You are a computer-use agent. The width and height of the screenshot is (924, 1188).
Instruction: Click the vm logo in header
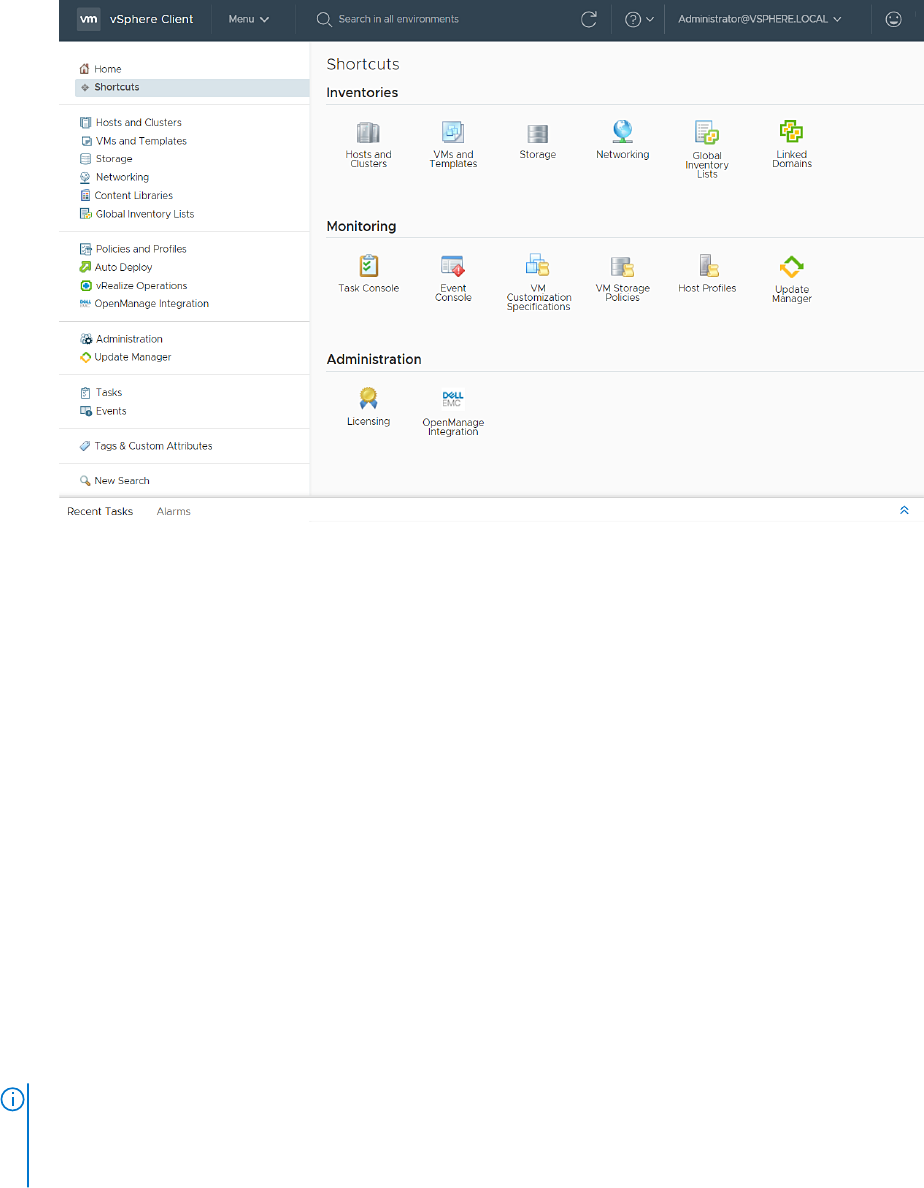pyautogui.click(x=89, y=19)
